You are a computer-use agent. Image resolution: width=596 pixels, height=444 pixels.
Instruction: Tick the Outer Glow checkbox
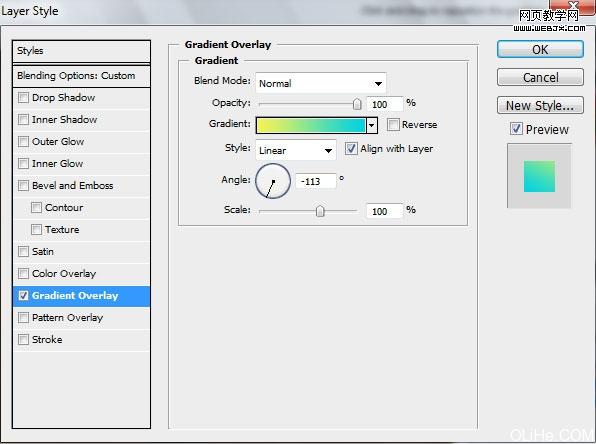[23, 142]
